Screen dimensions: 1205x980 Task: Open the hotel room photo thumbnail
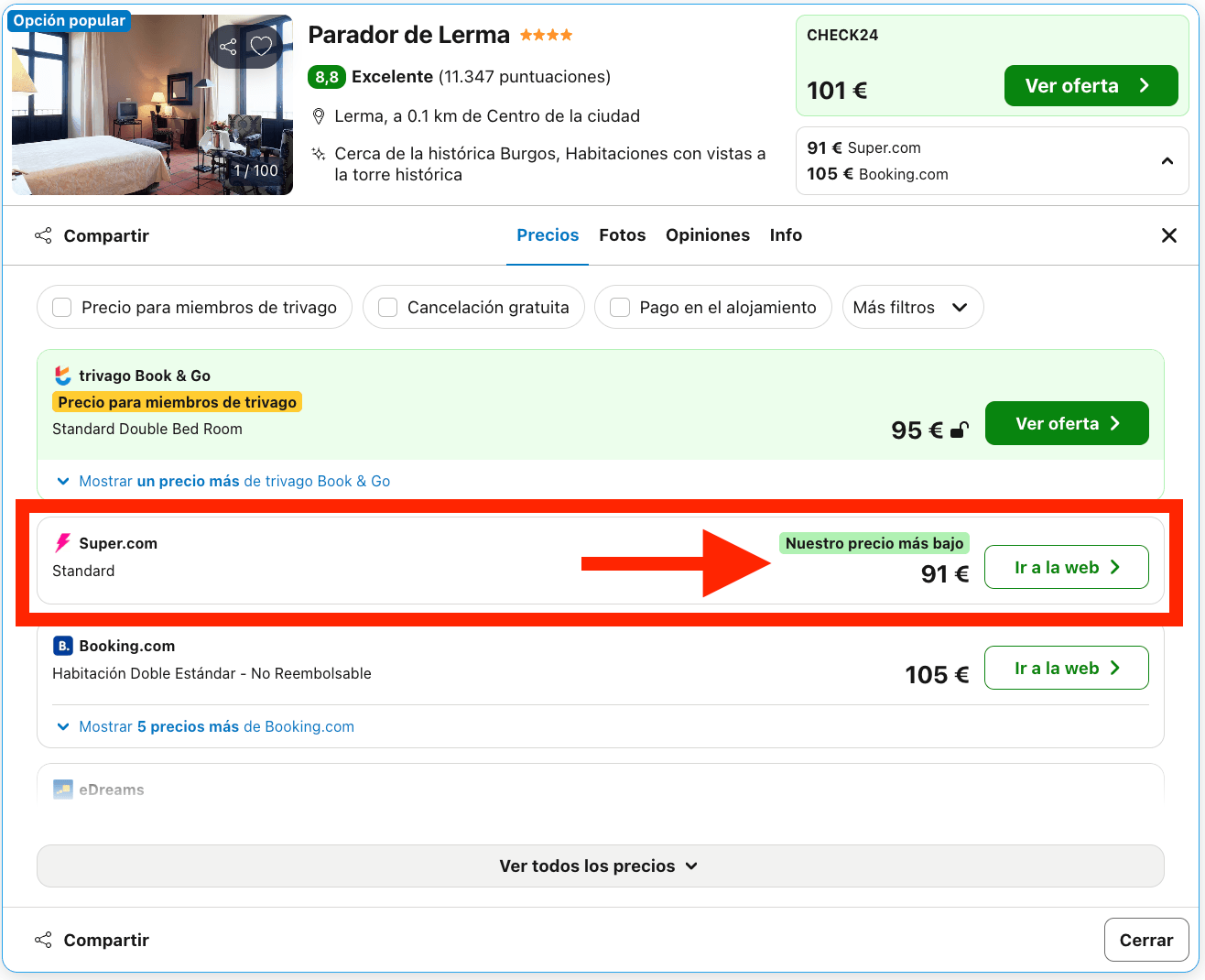pyautogui.click(x=152, y=105)
